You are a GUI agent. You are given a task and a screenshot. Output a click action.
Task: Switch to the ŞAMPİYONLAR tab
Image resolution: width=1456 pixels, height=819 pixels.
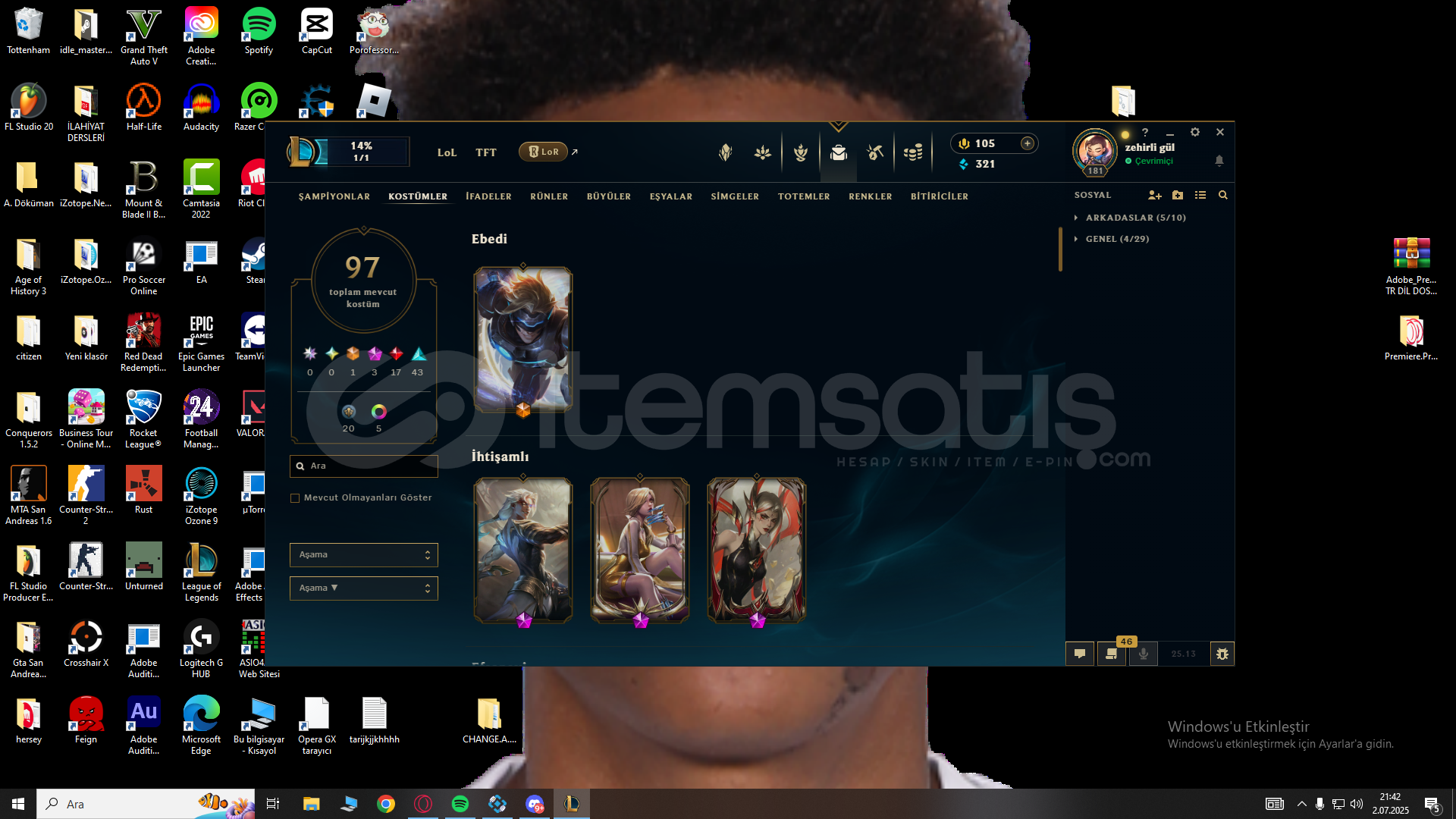[334, 196]
